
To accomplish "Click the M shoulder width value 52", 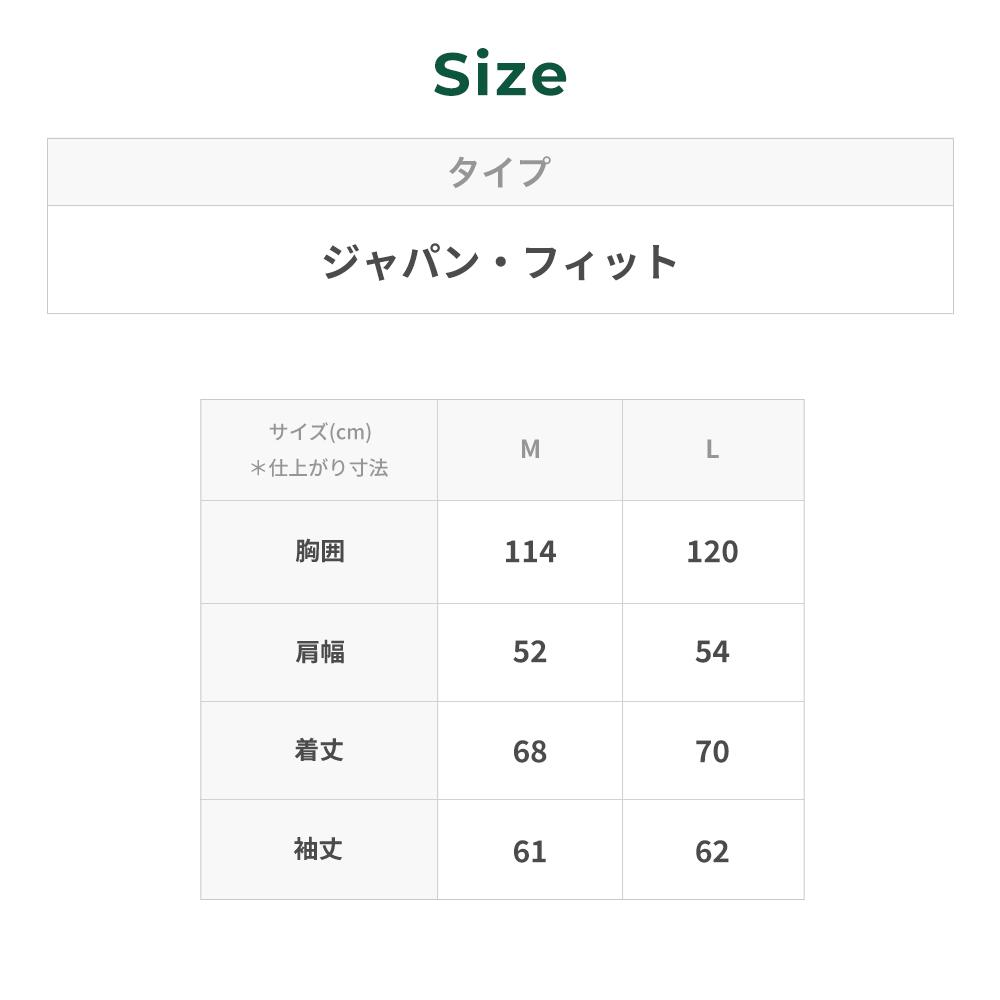I will point(530,652).
